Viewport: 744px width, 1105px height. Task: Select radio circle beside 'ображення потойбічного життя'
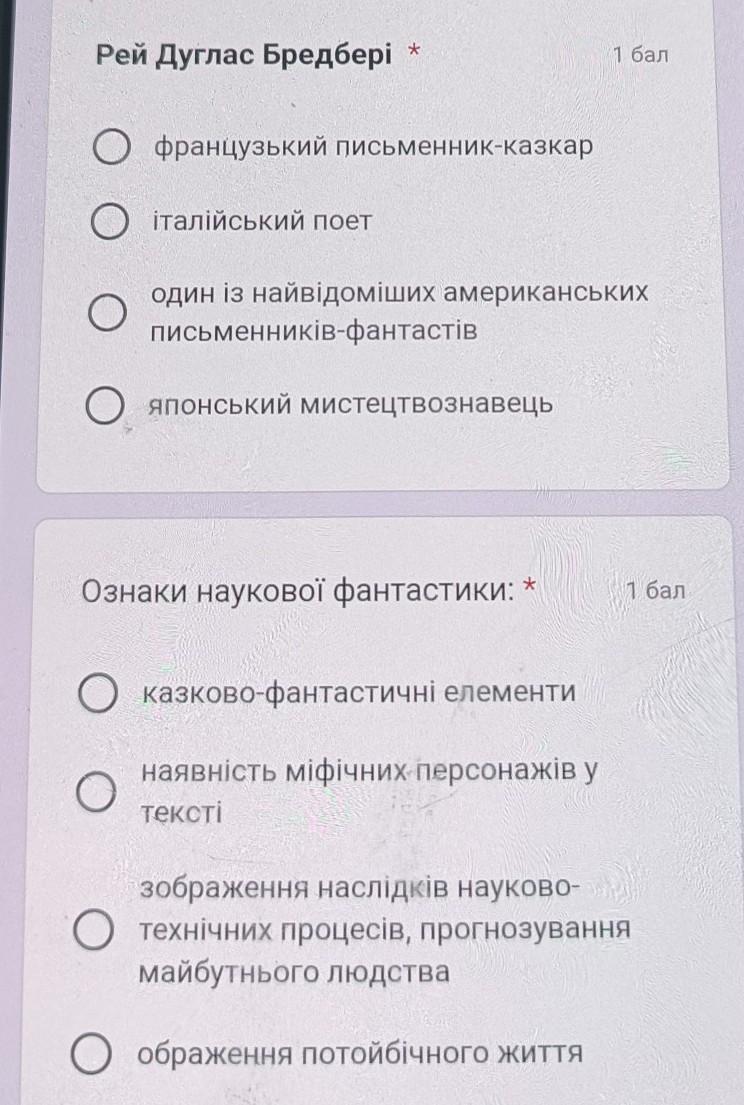[92, 1053]
